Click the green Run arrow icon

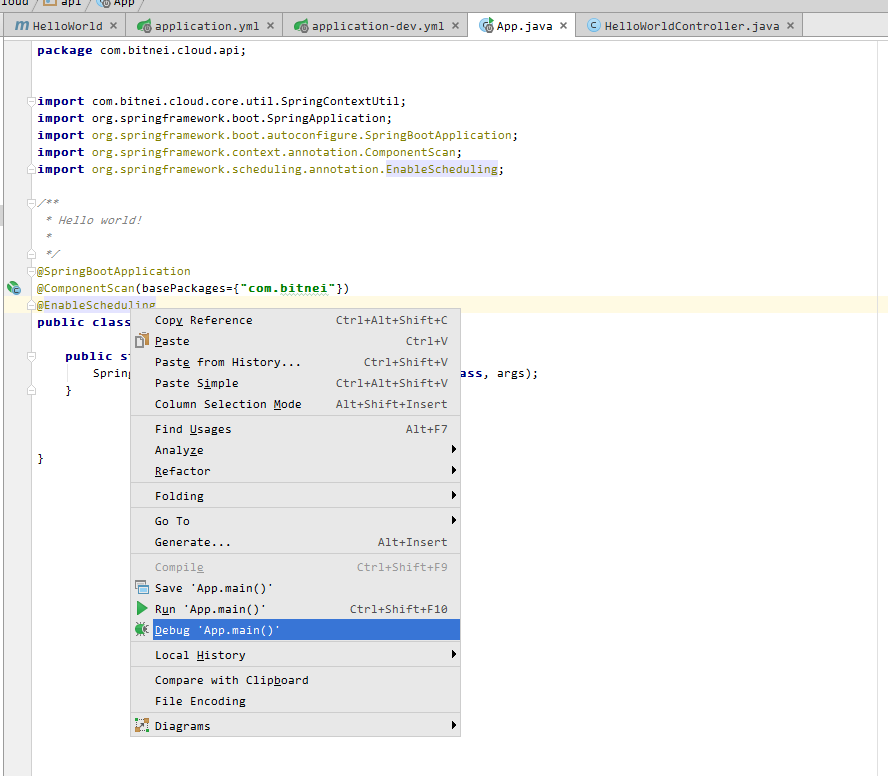pos(142,608)
